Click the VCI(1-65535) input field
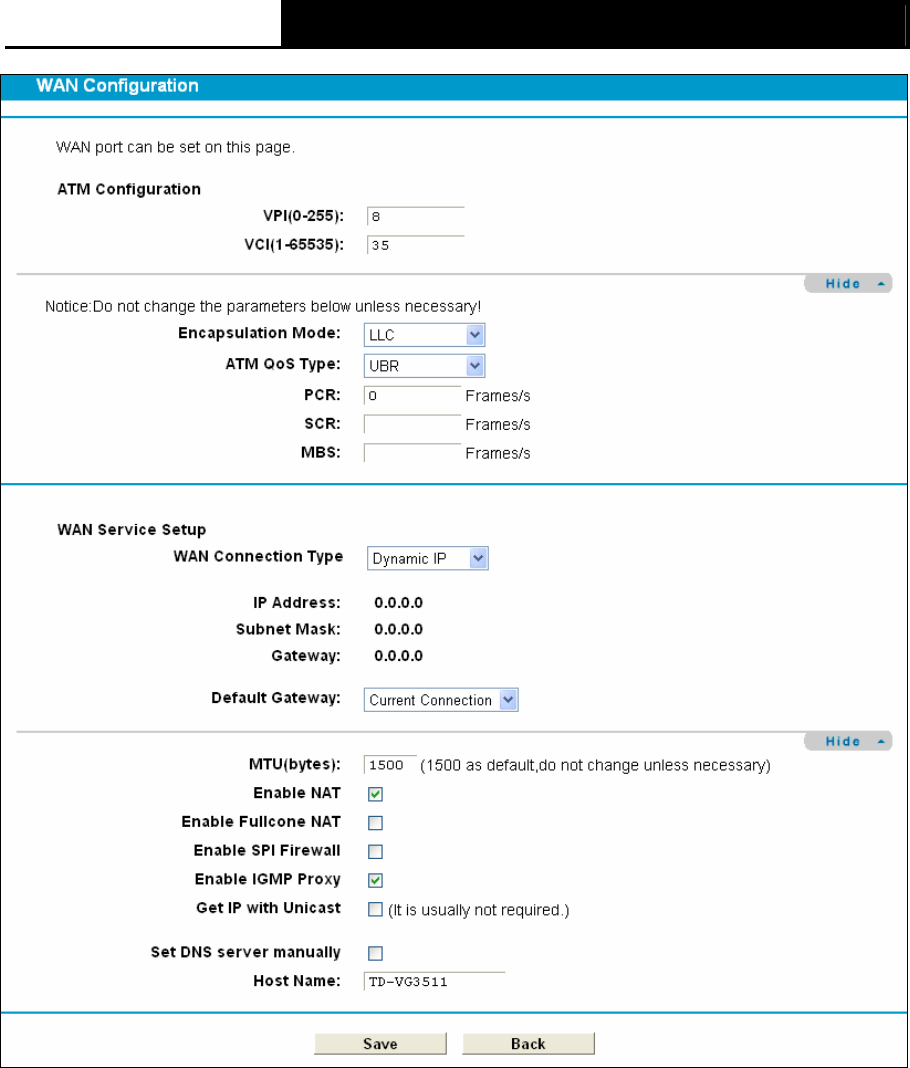Screen dimensions: 910x1068 point(415,245)
